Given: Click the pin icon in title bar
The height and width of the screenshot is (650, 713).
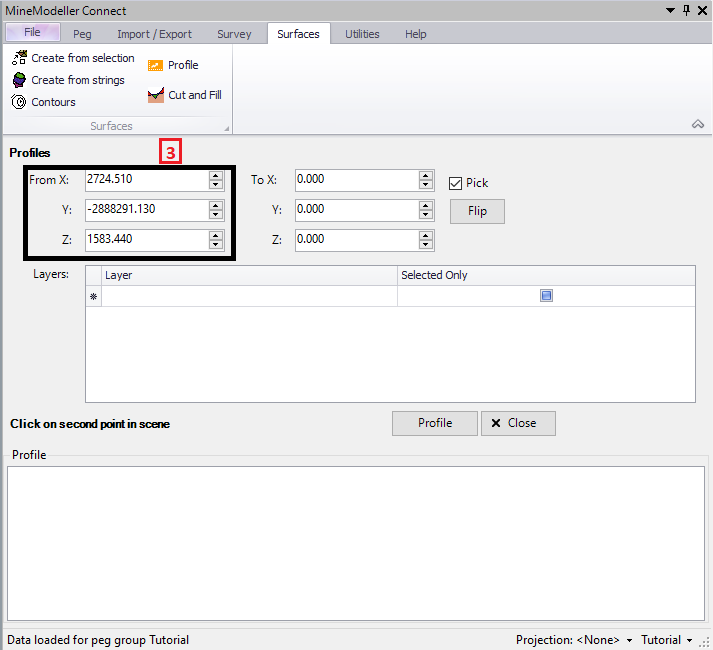Looking at the screenshot, I should point(686,10).
